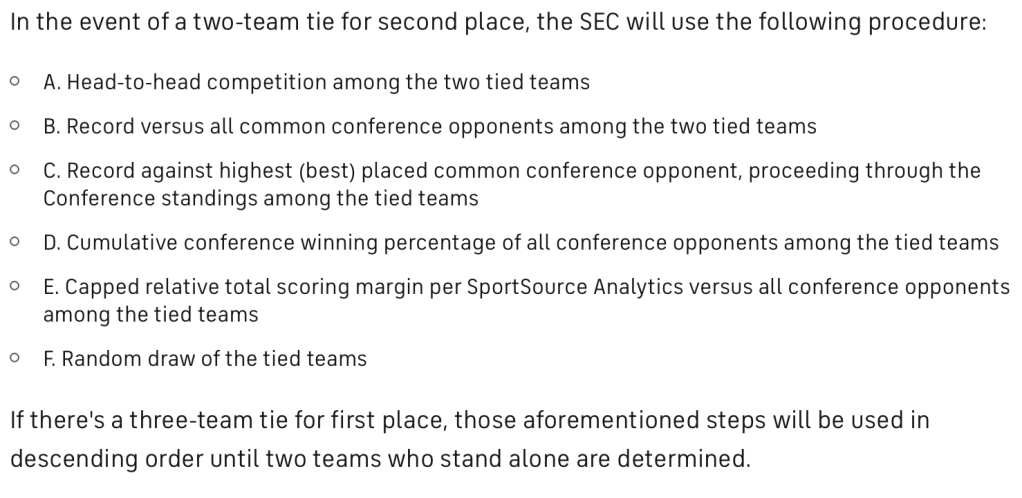This screenshot has width=1022, height=498.
Task: Click "among the tied teams" under item E
Action: [x=150, y=315]
